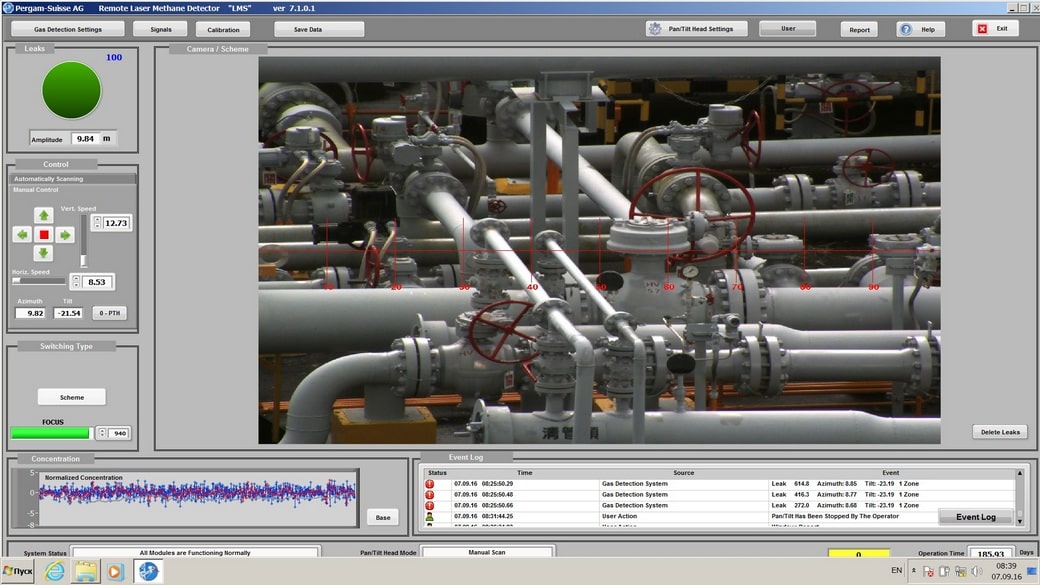Decrease Vert. Speed with stepper down arrow
The image size is (1040, 585).
tap(98, 226)
